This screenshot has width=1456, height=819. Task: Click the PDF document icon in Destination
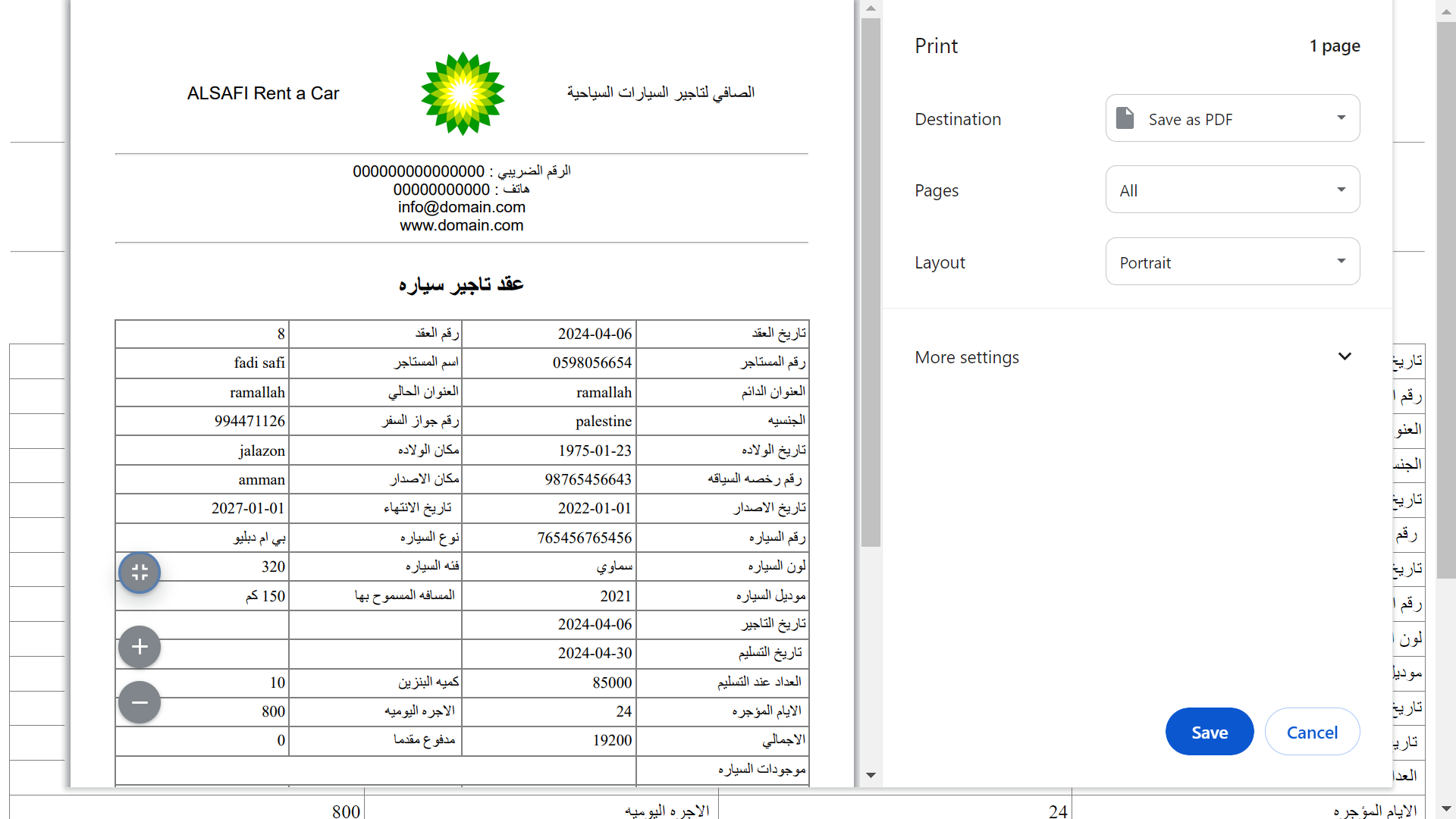1125,118
